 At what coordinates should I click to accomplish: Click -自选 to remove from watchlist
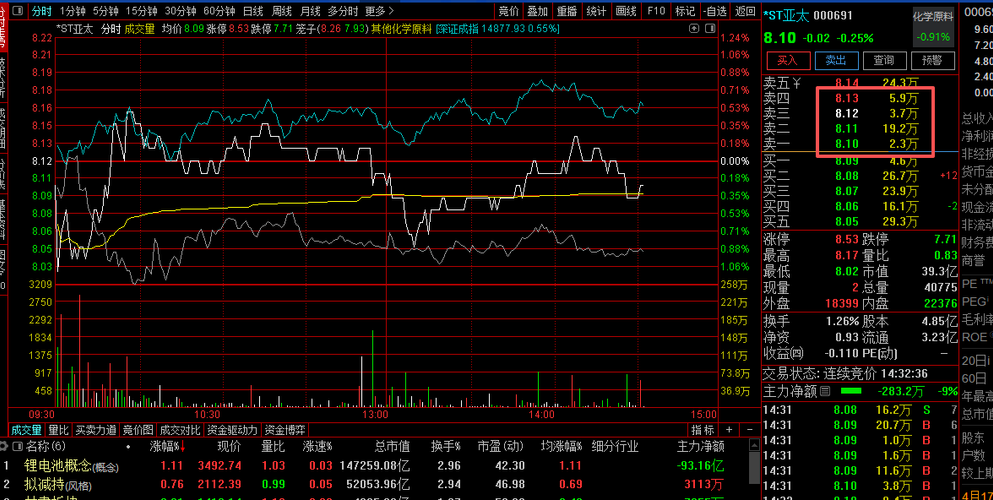715,11
